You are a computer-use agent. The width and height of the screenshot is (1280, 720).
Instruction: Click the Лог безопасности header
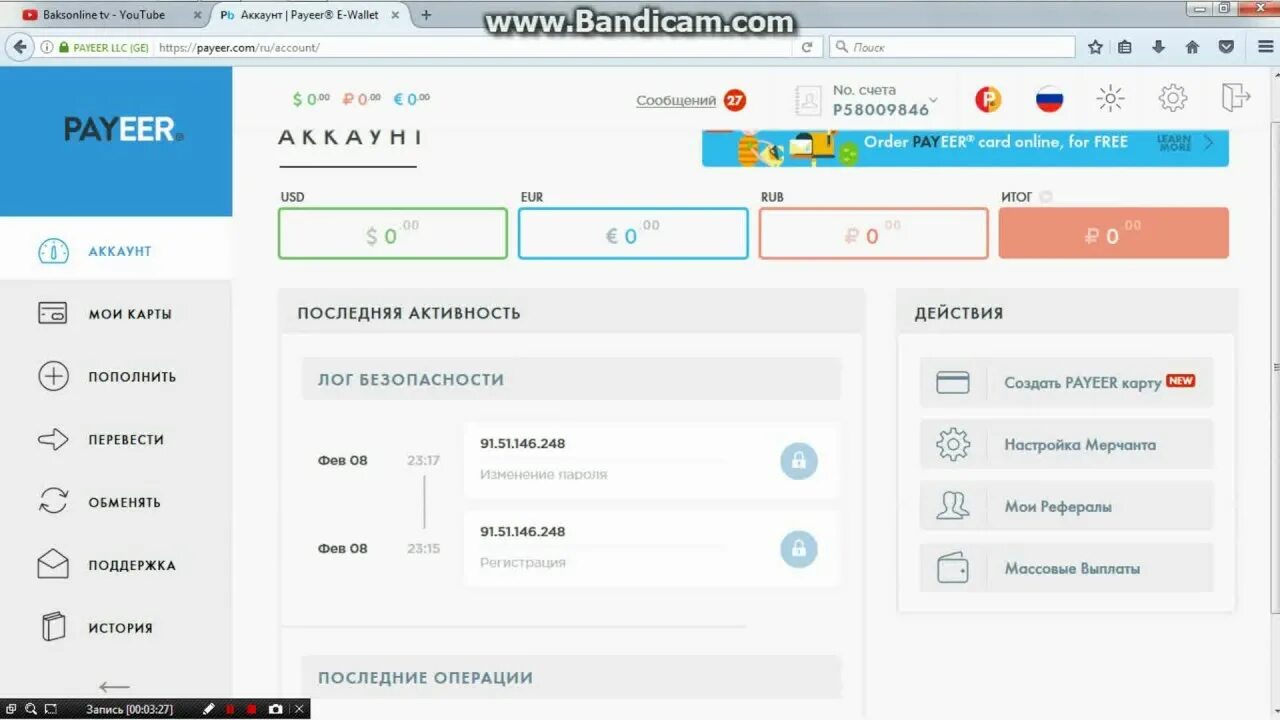point(571,379)
